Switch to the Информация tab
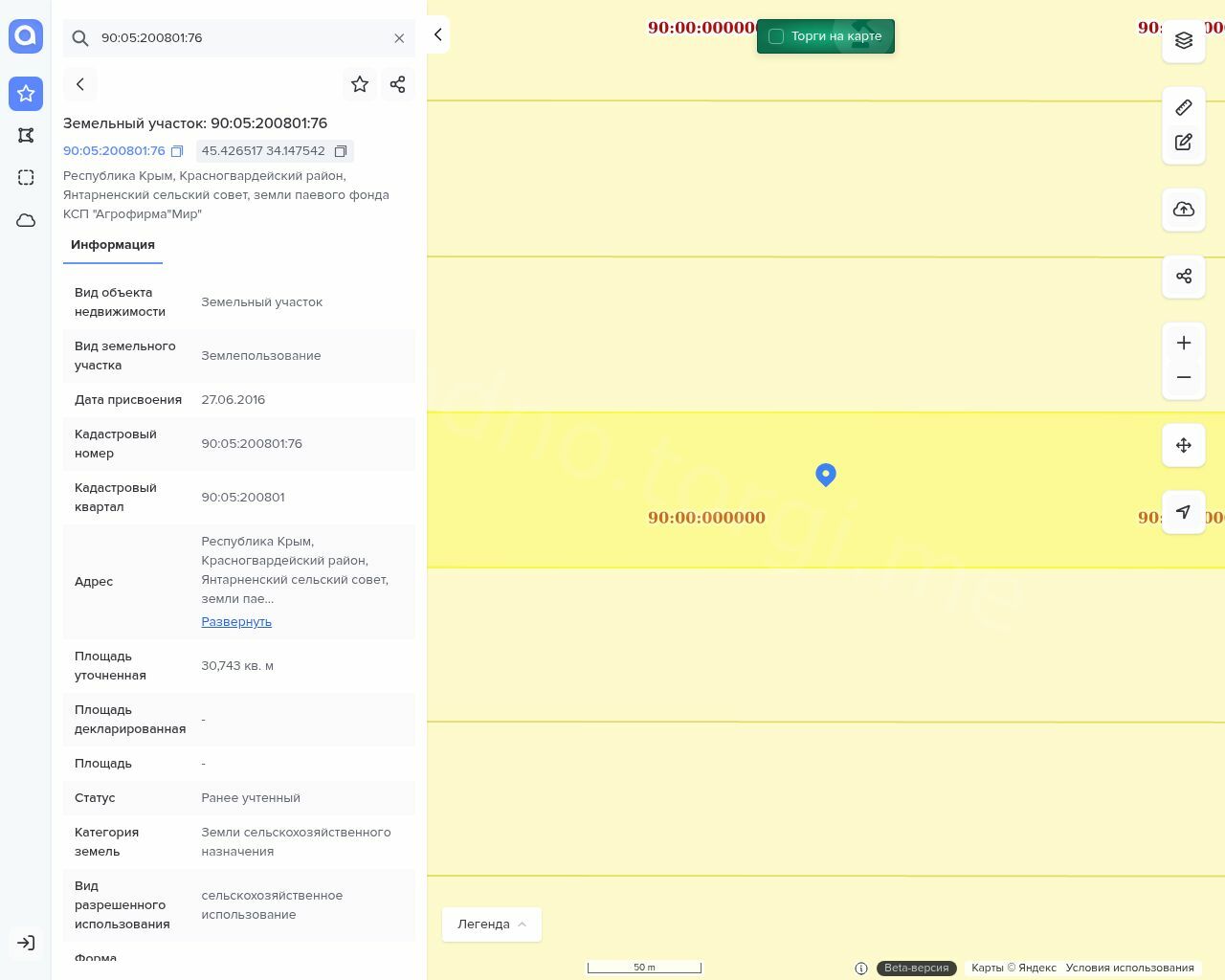 pyautogui.click(x=113, y=245)
